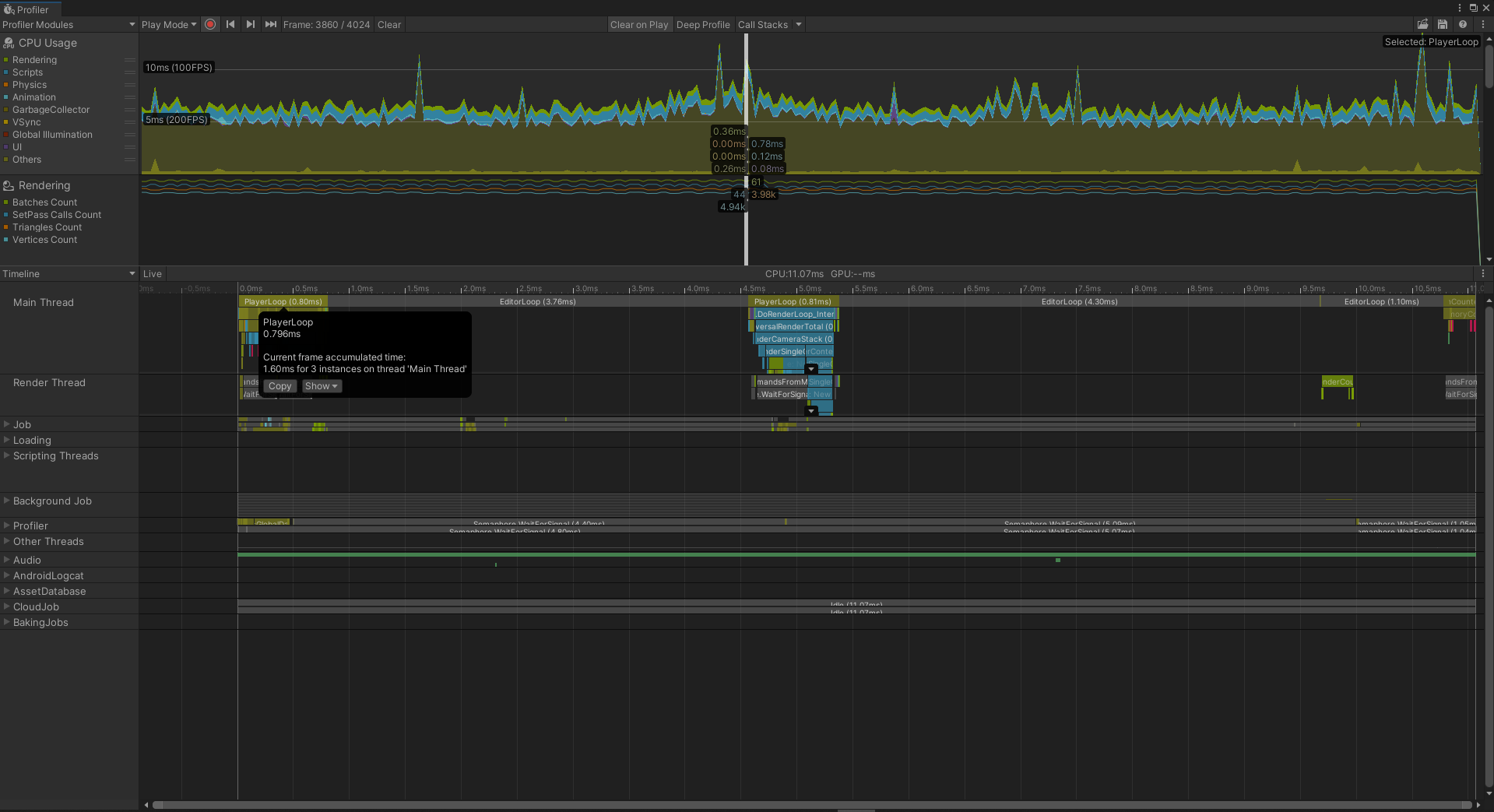
Task: Grab the reorder handle beside Others category
Action: point(130,160)
